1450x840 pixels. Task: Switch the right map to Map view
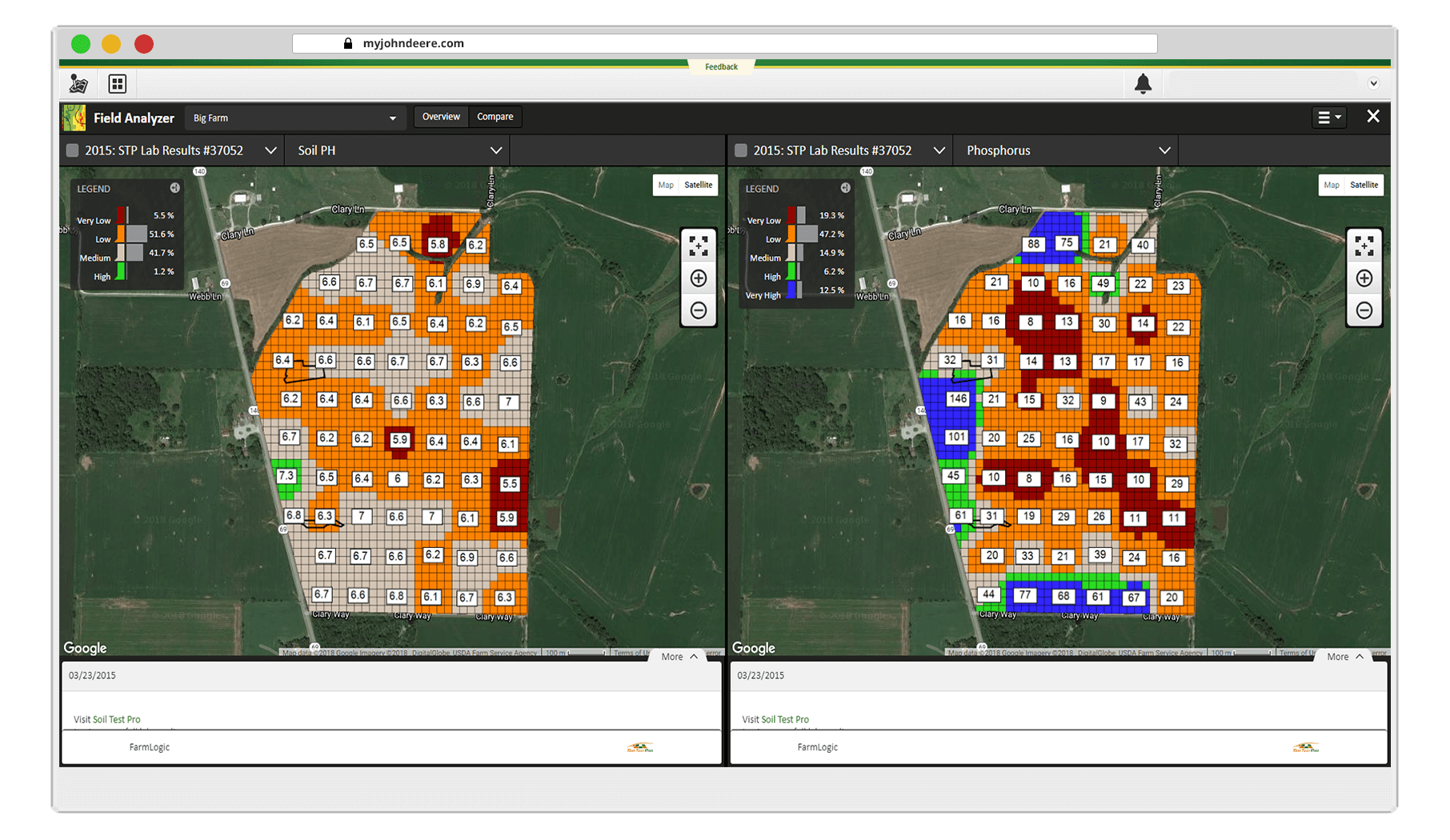pyautogui.click(x=1331, y=185)
